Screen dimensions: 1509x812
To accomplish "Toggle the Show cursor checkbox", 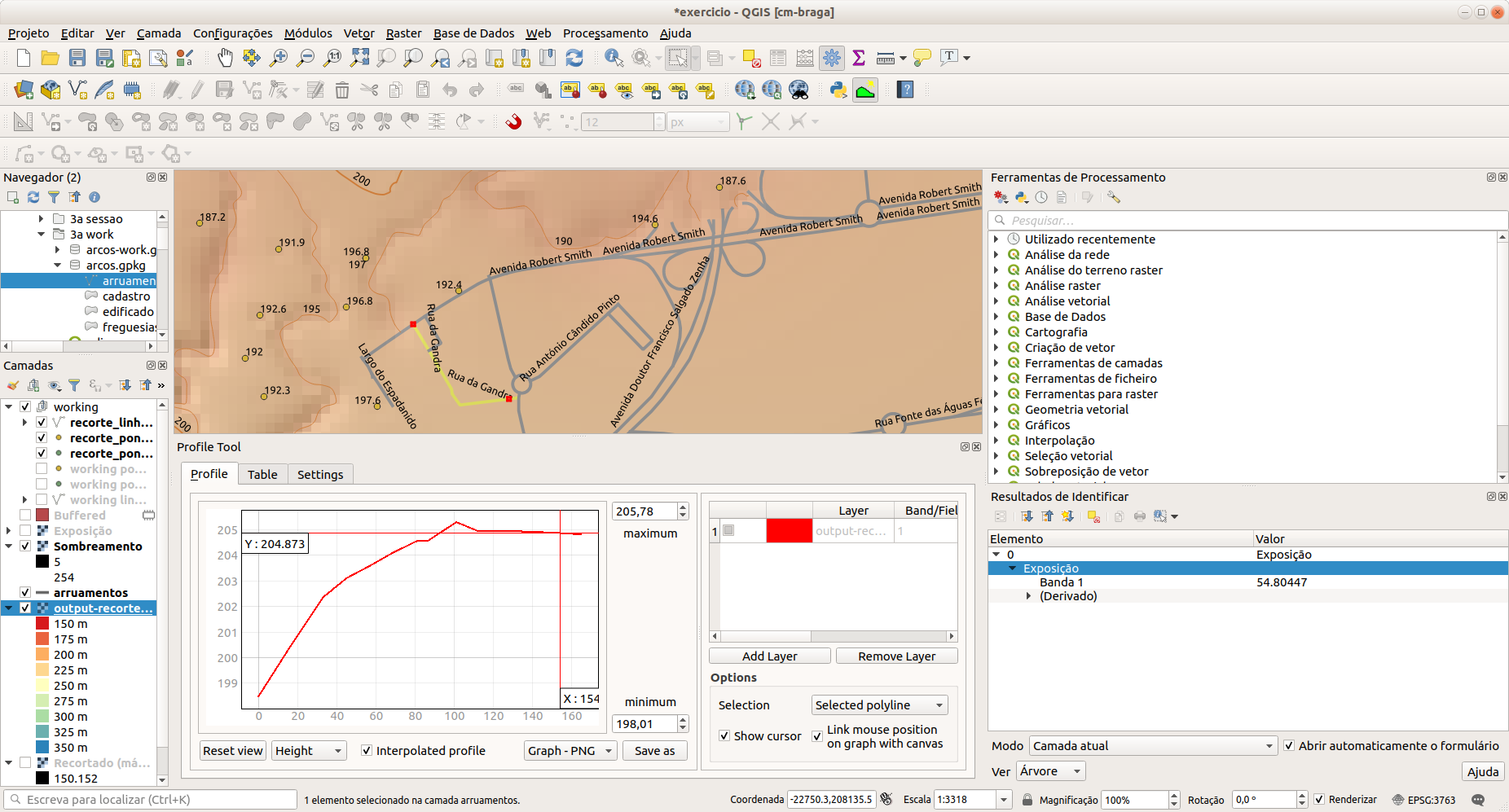I will click(x=724, y=736).
